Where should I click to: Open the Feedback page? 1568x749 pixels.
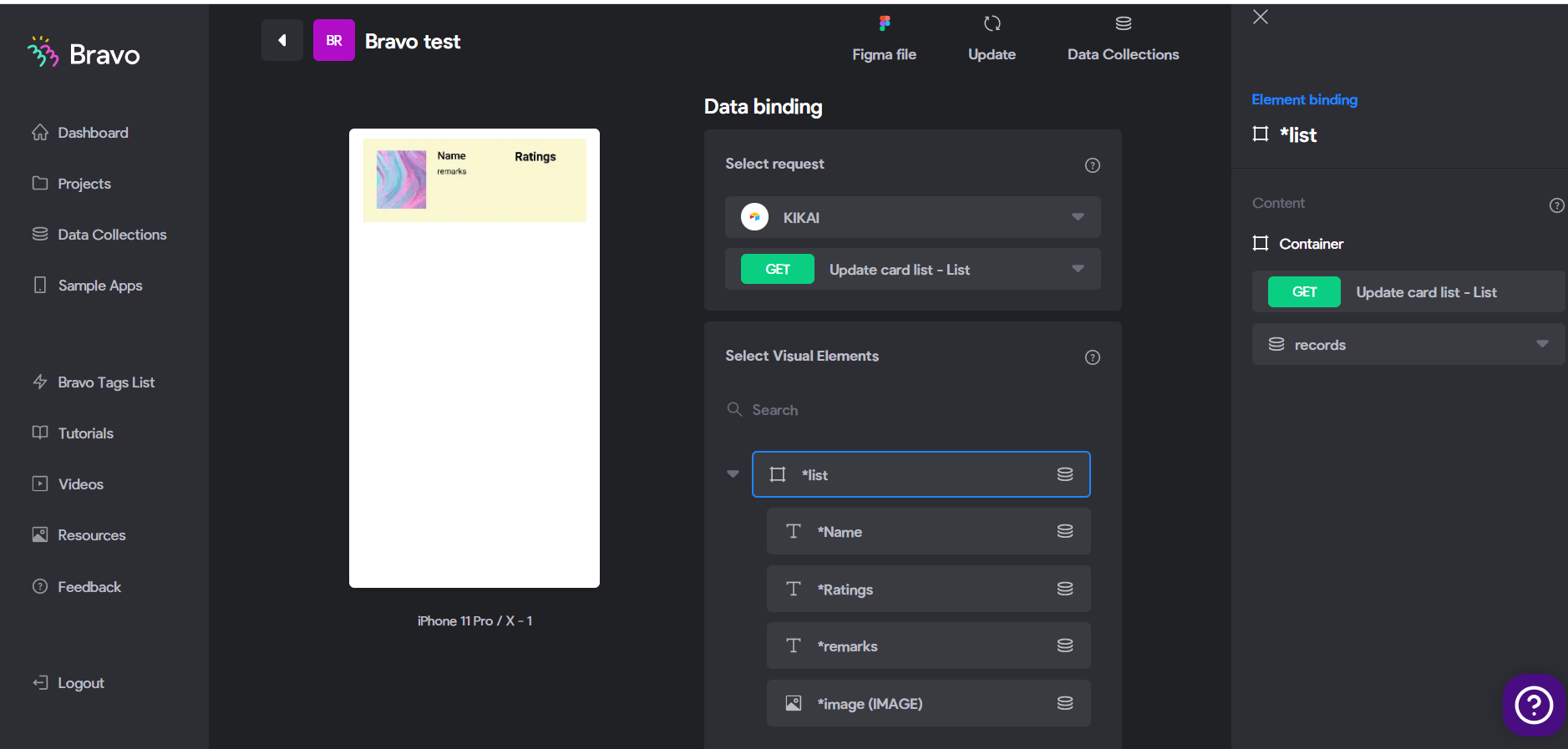pos(76,587)
